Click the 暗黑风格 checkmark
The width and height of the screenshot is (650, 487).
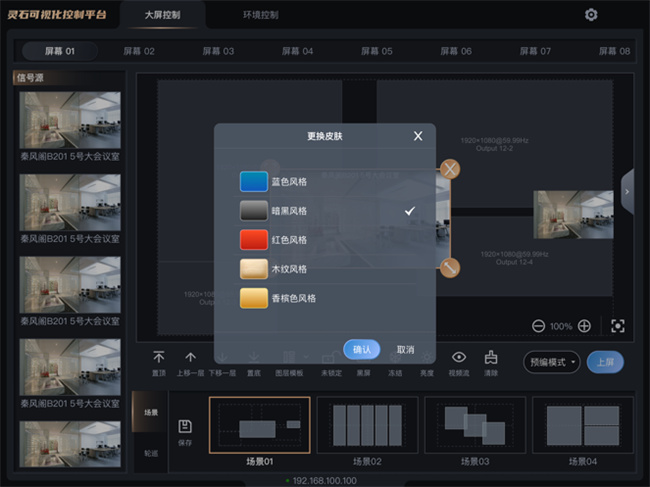(x=410, y=211)
